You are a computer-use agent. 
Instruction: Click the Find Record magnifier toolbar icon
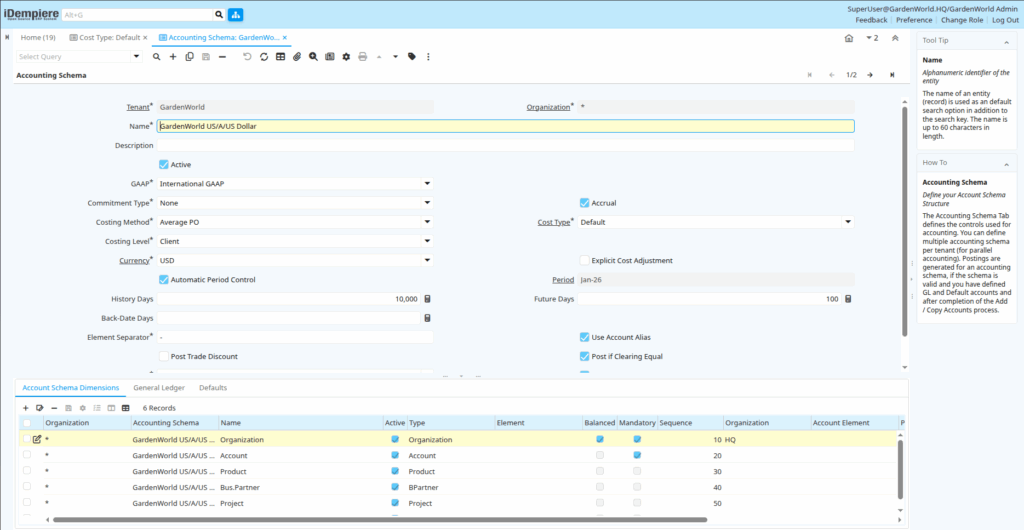157,57
